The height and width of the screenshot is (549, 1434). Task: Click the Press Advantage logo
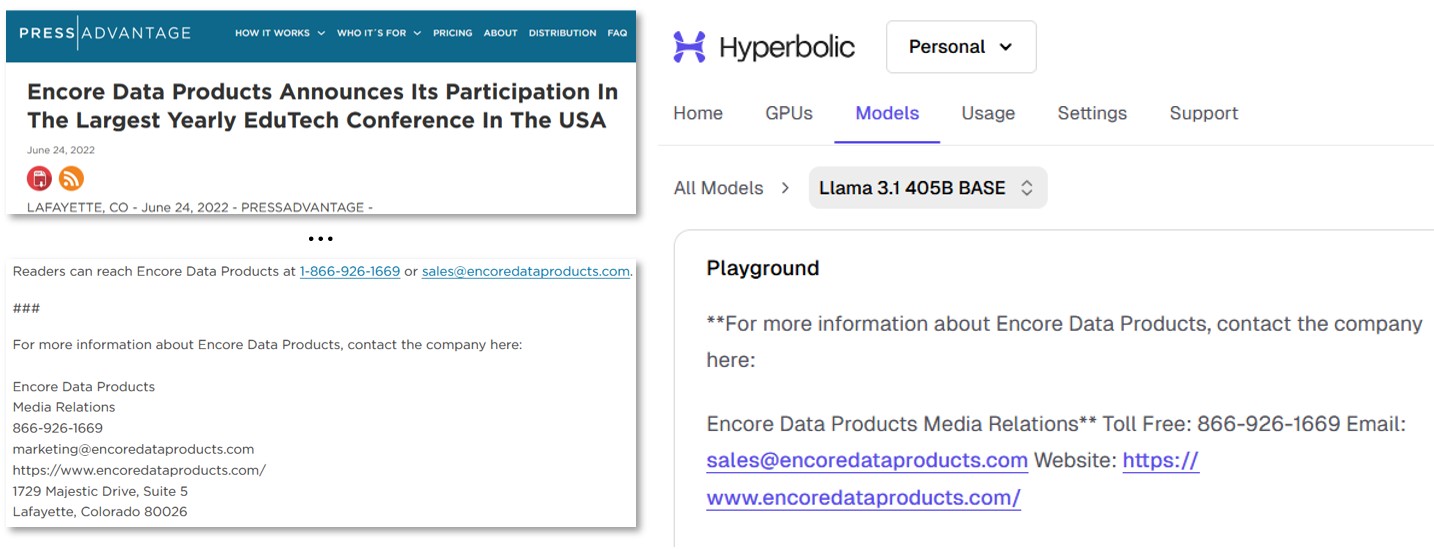point(105,33)
